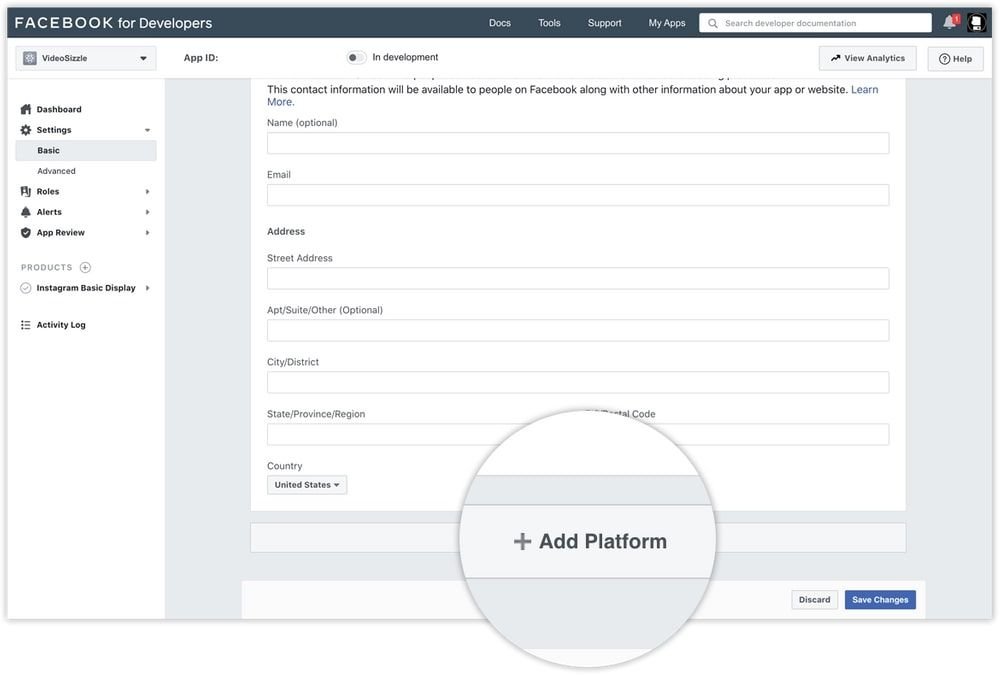Expand the App Review submenu arrow

(147, 232)
